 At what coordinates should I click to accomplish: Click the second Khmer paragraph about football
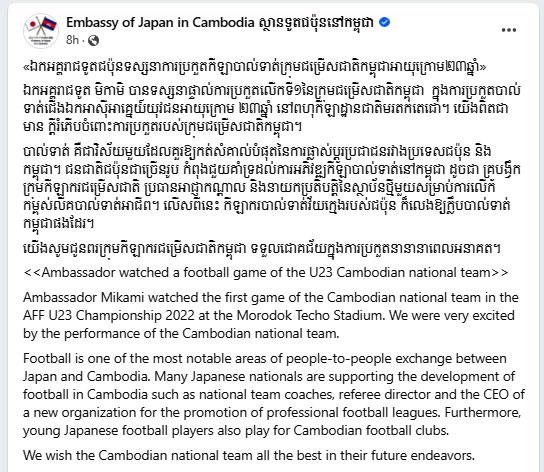click(x=272, y=188)
